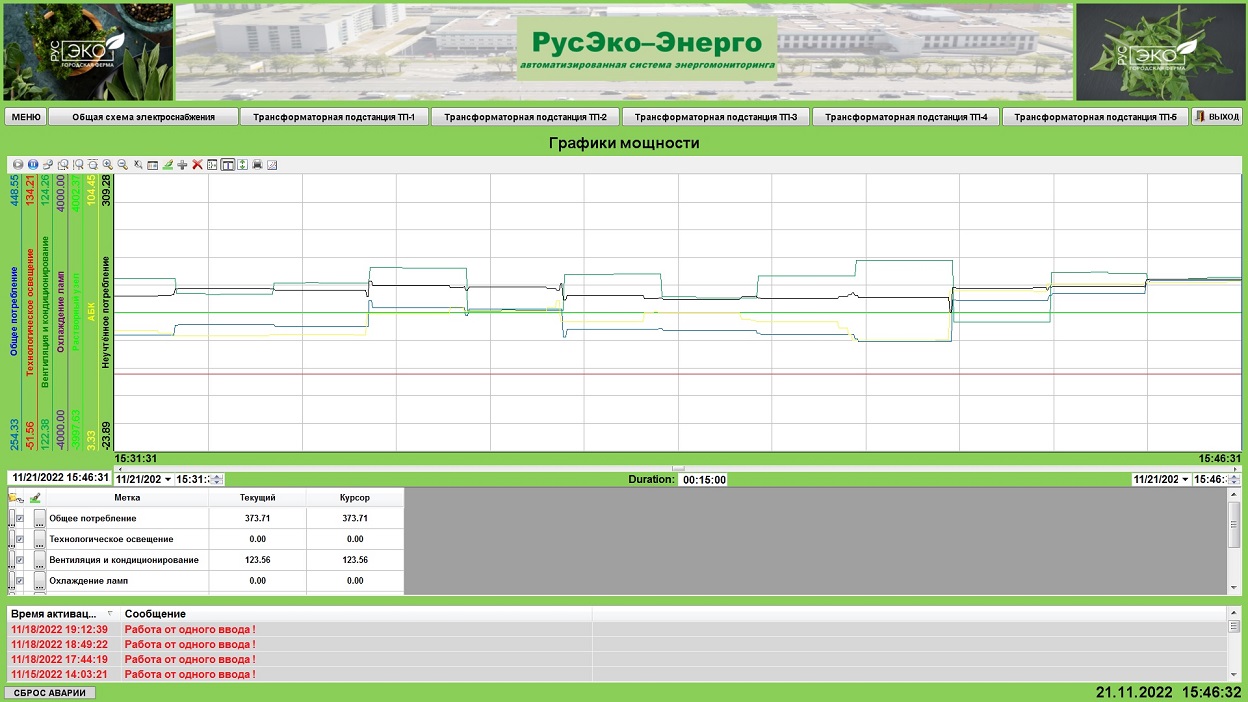Open pen options for Охлаждение ламп row

[x=40, y=580]
